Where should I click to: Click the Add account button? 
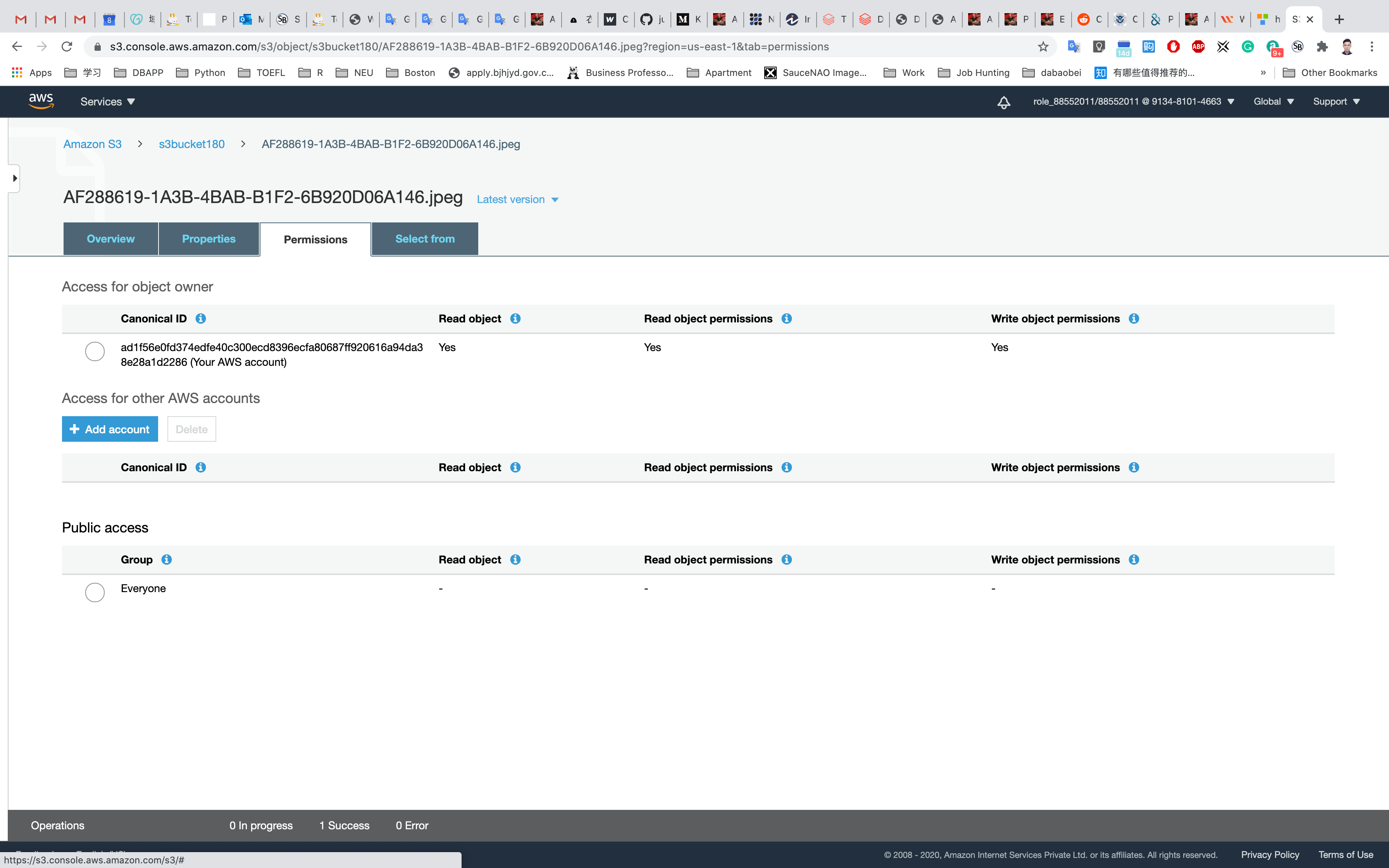click(x=110, y=429)
